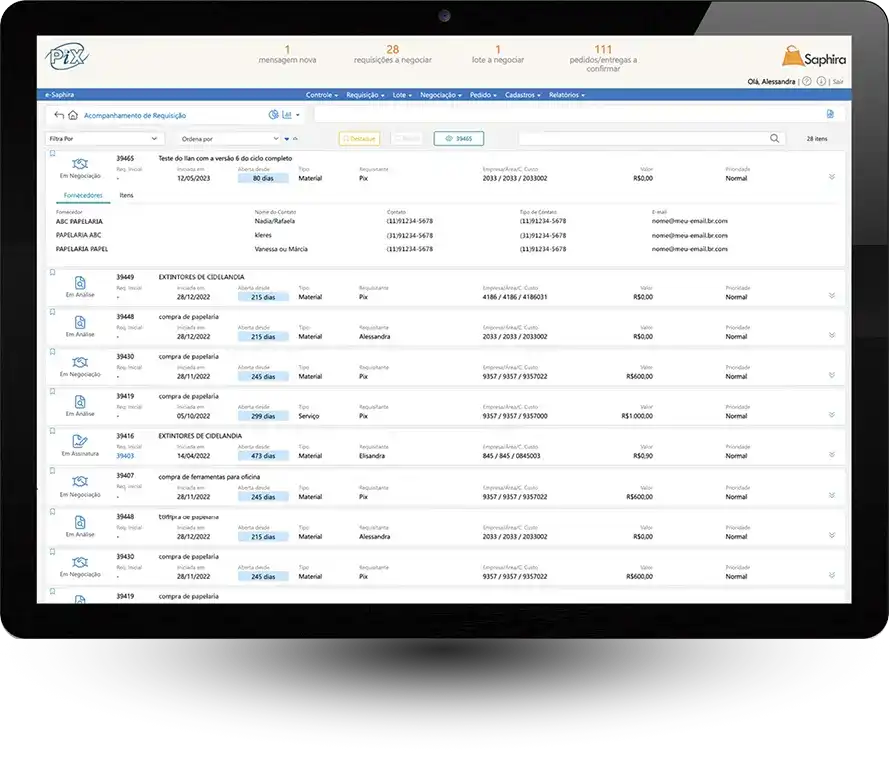Click the pie chart report icon
The width and height of the screenshot is (890, 778).
[273, 115]
